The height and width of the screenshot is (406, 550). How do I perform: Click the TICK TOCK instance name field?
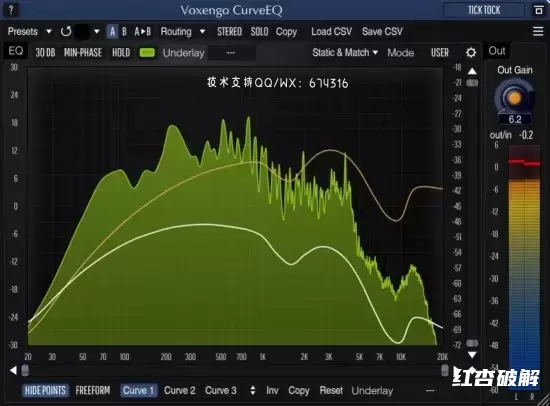(x=484, y=10)
